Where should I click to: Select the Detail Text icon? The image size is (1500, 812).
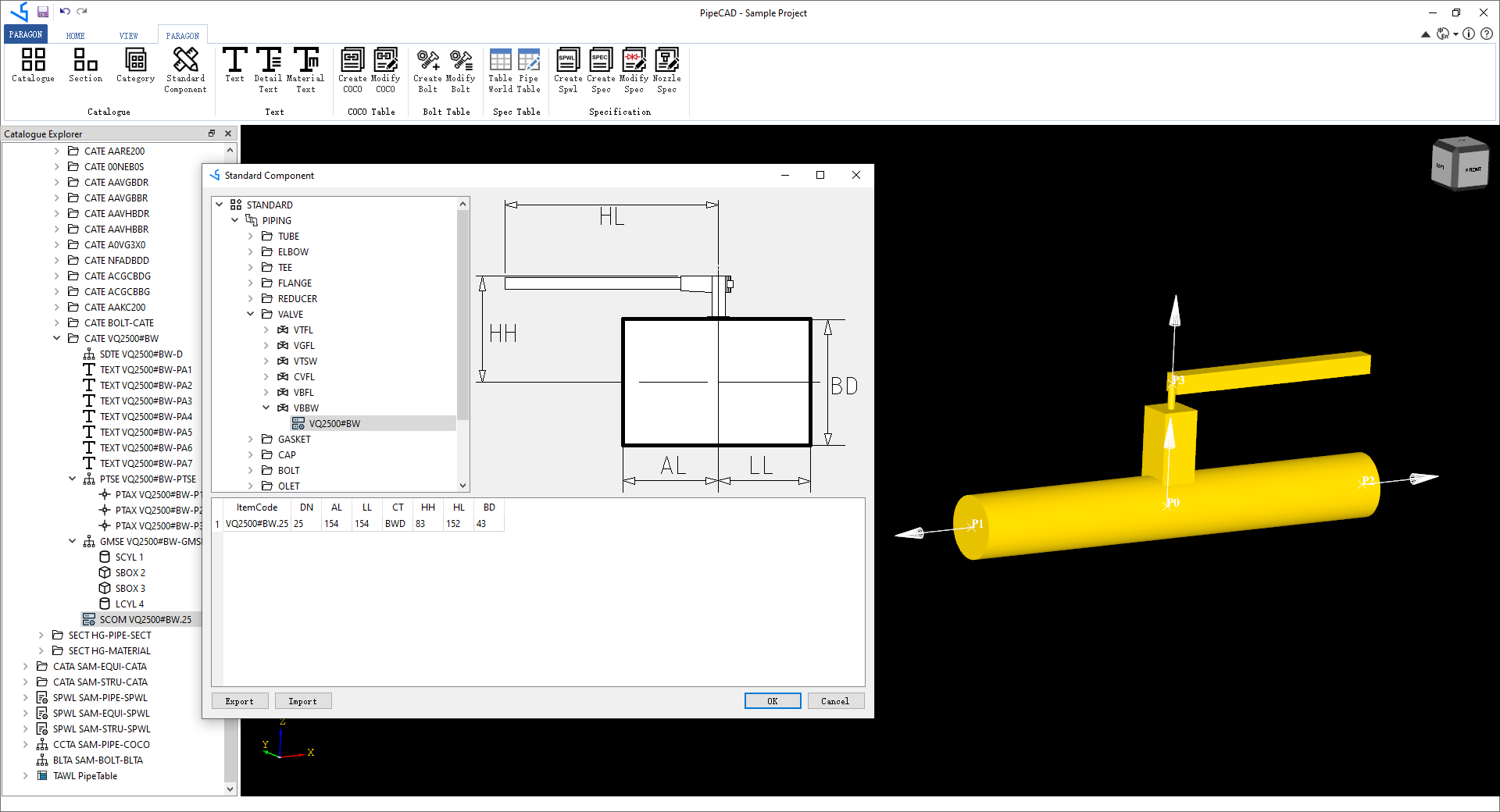[x=268, y=70]
